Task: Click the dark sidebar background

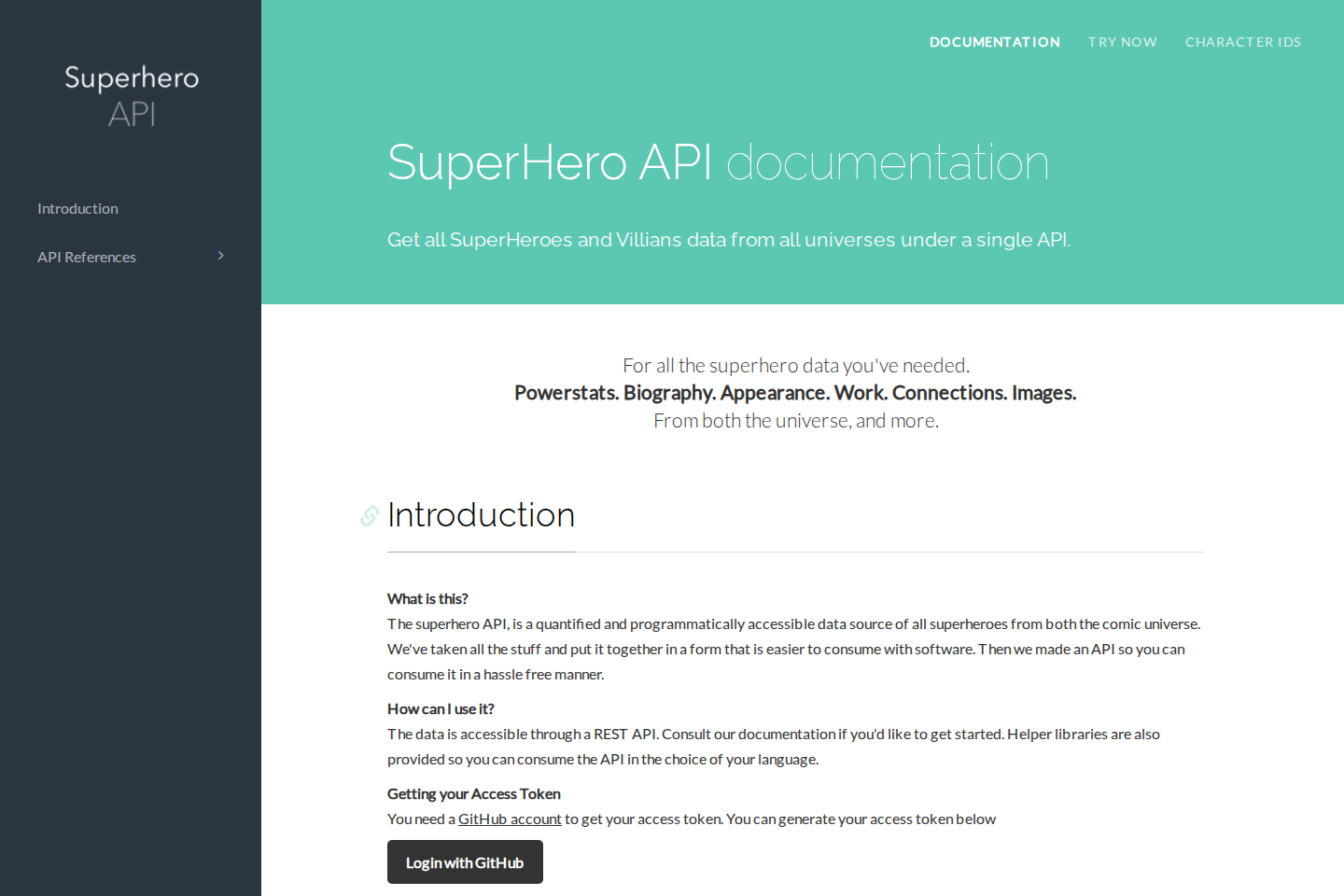Action: tap(131, 560)
